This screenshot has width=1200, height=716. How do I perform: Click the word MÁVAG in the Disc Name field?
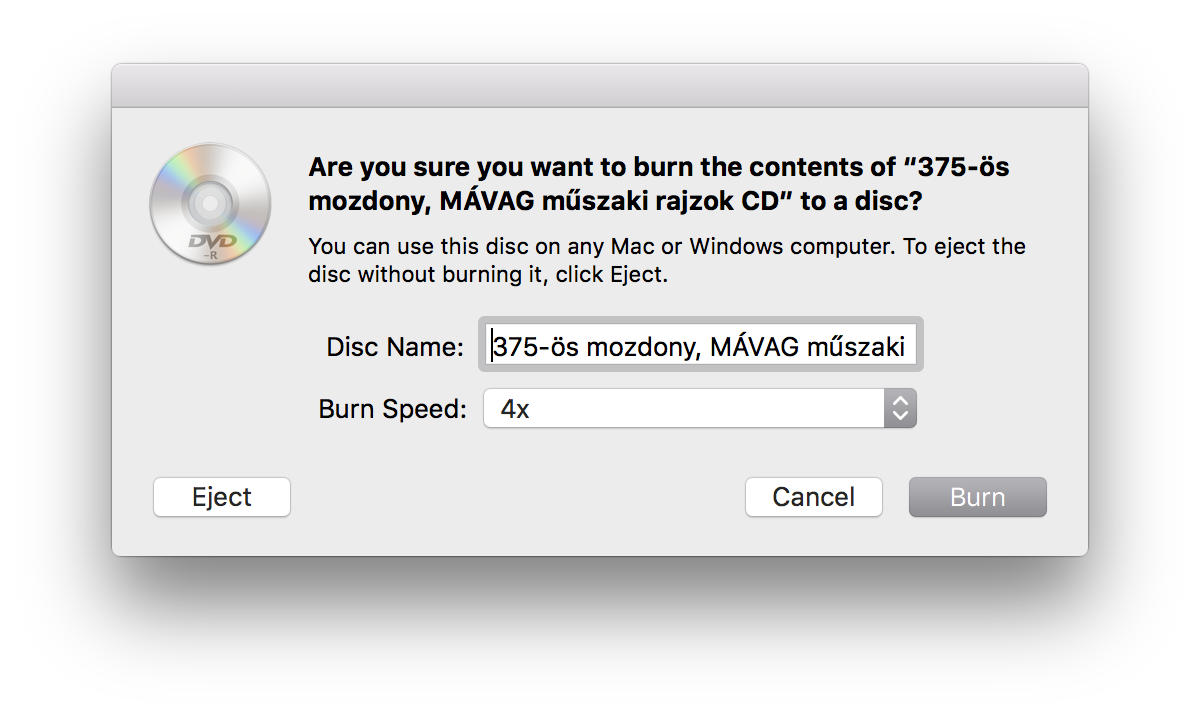754,347
